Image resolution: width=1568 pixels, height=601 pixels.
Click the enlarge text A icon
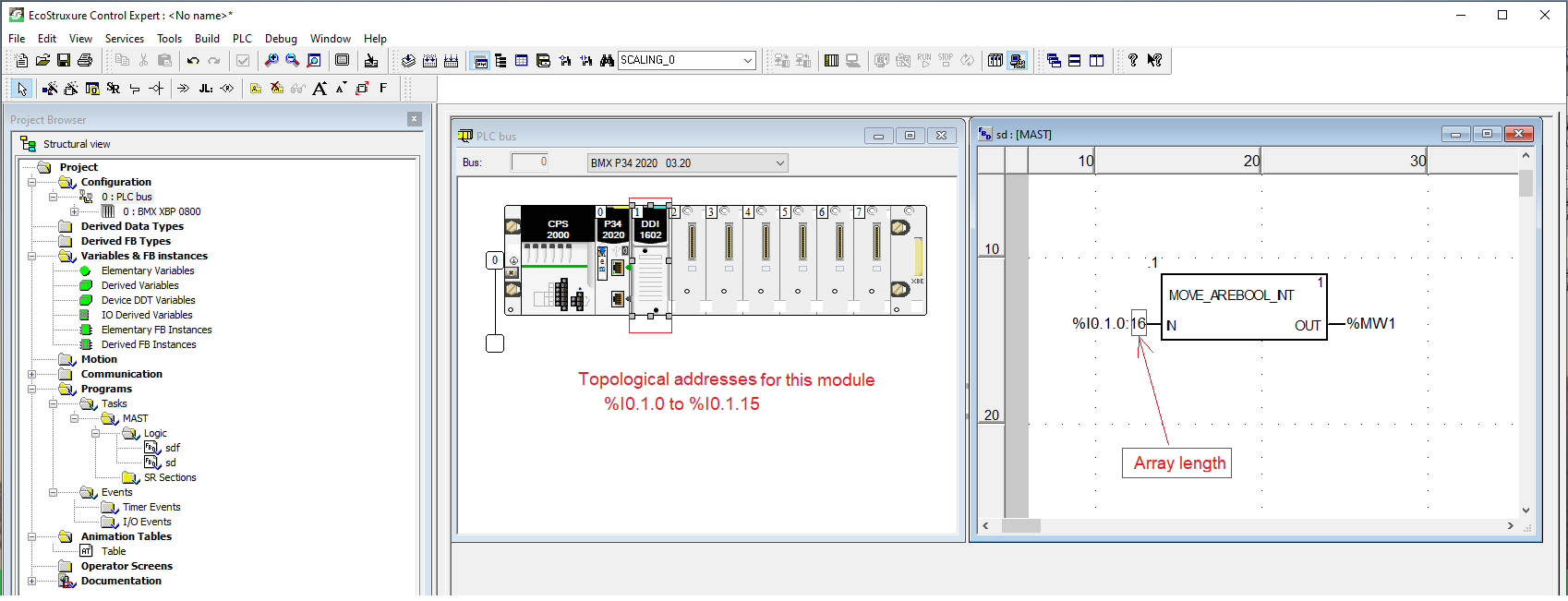coord(320,88)
